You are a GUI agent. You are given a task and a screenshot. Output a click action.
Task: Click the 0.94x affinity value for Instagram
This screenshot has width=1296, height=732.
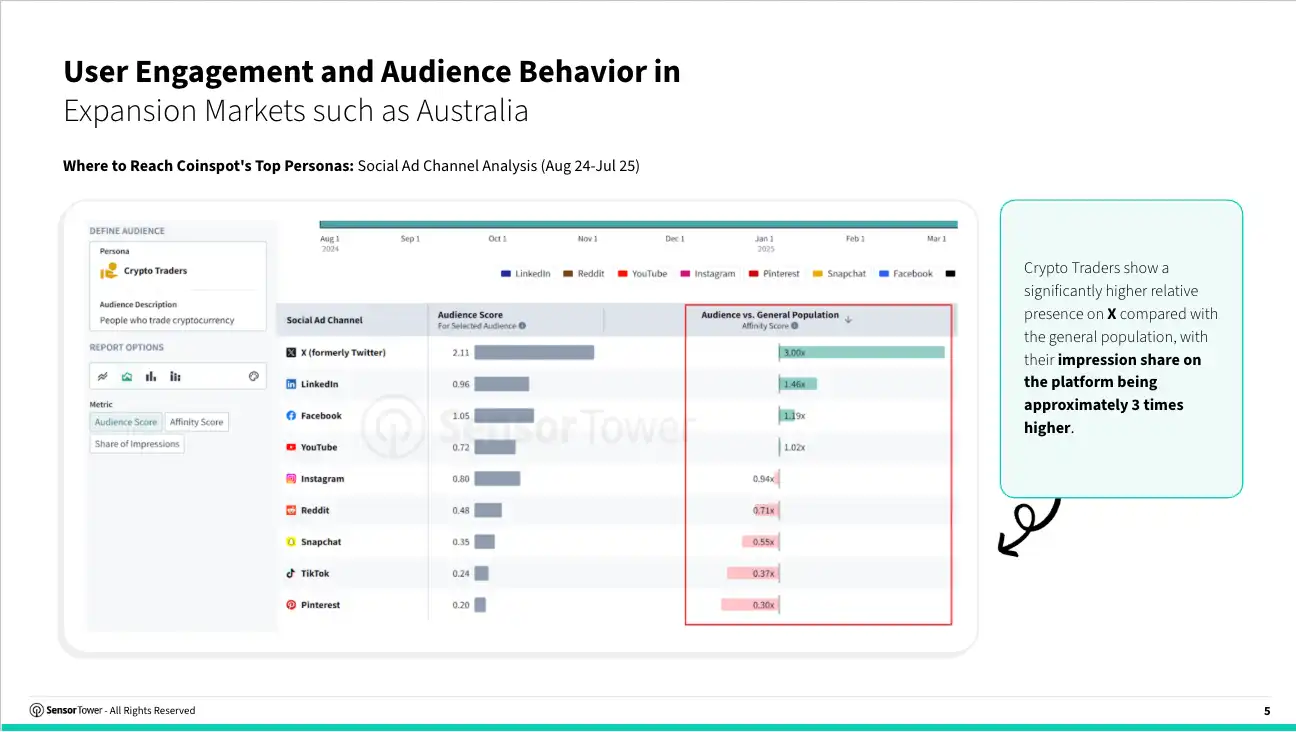[x=763, y=479]
